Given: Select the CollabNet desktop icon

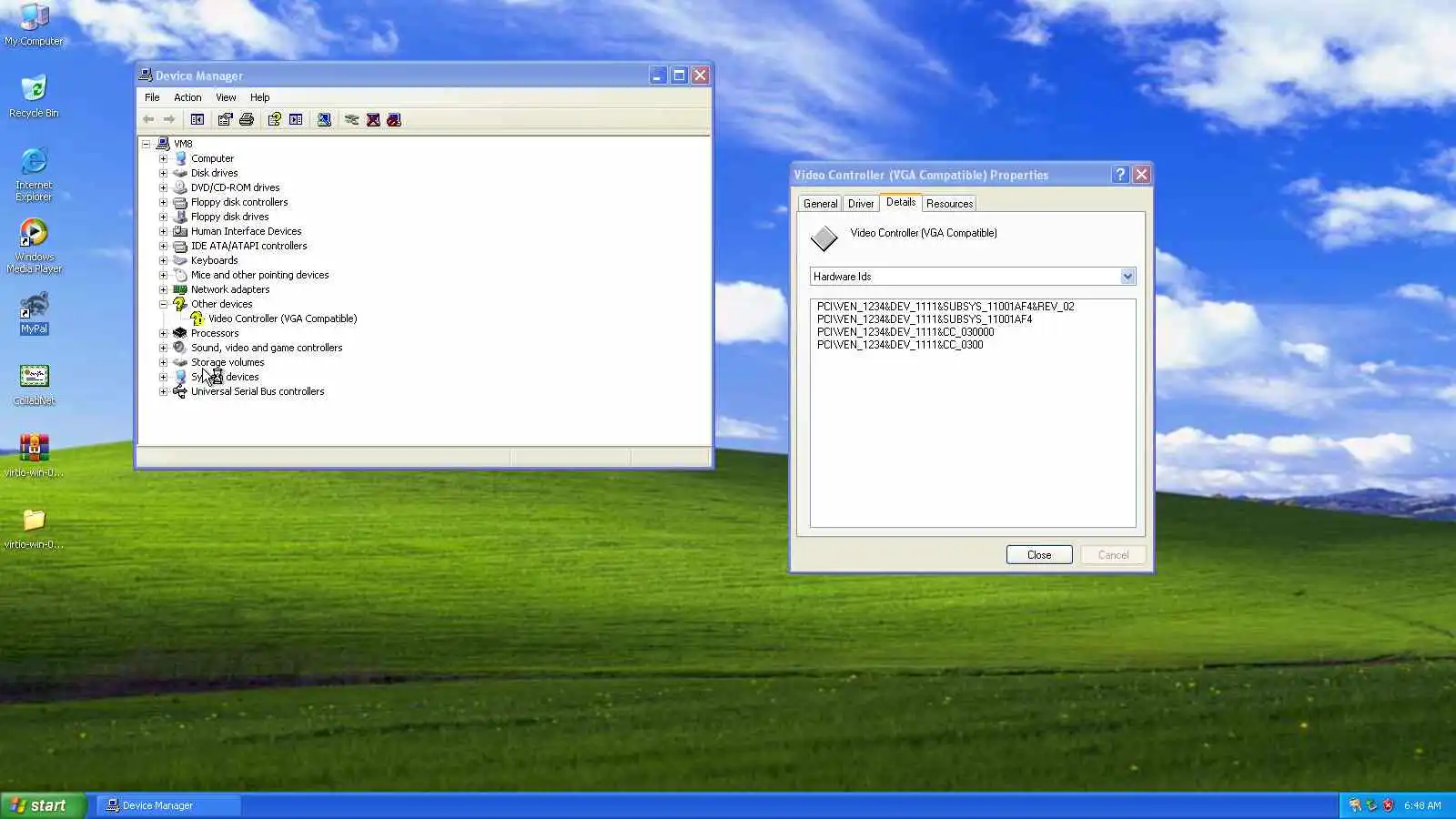Looking at the screenshot, I should click(x=34, y=384).
